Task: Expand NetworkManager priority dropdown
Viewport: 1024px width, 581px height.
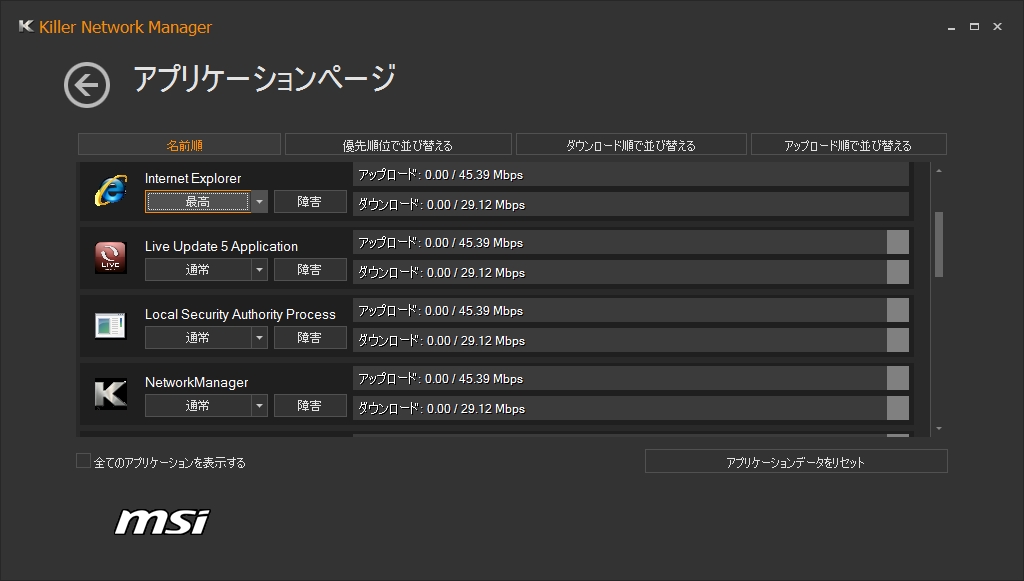Action: click(x=259, y=406)
